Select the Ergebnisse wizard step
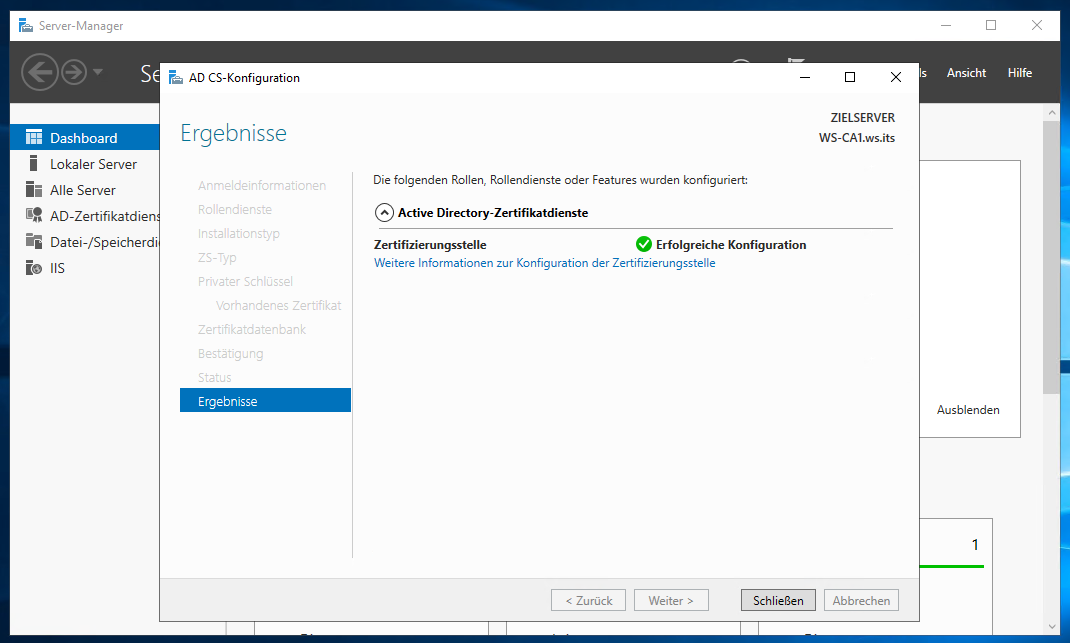This screenshot has height=643, width=1070. tap(265, 401)
